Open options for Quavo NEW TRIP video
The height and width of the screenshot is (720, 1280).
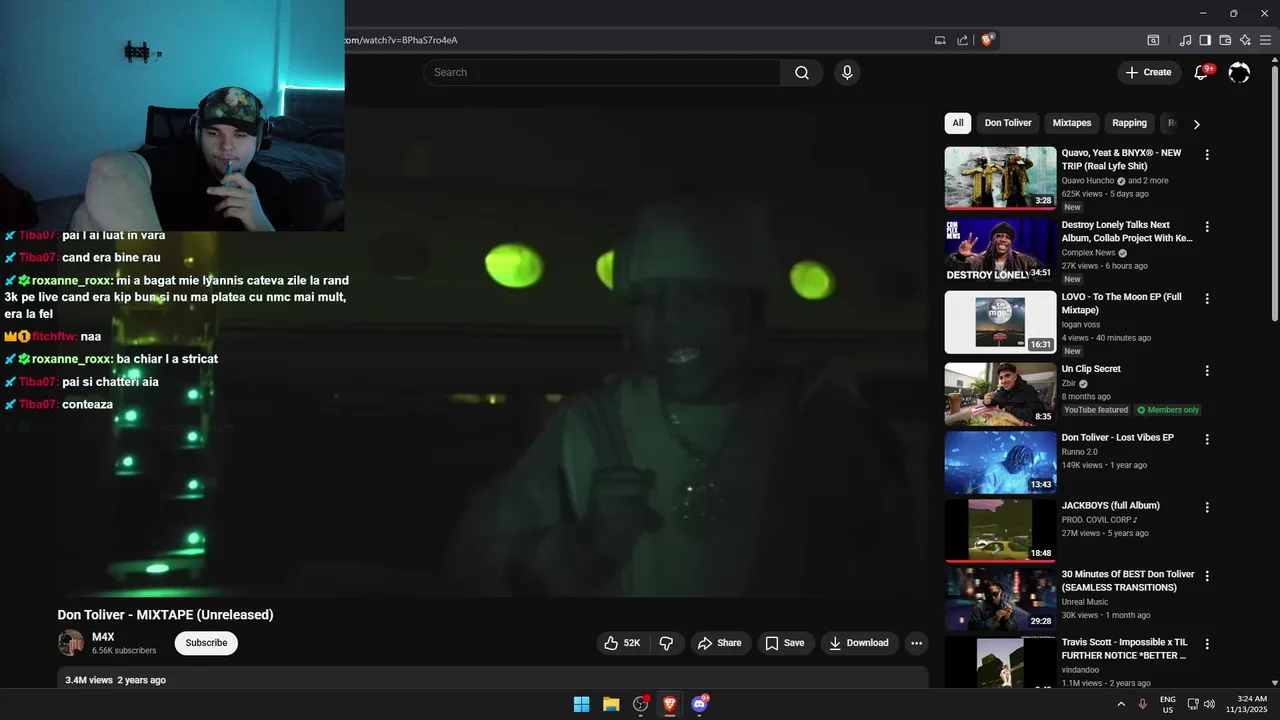tap(1207, 155)
